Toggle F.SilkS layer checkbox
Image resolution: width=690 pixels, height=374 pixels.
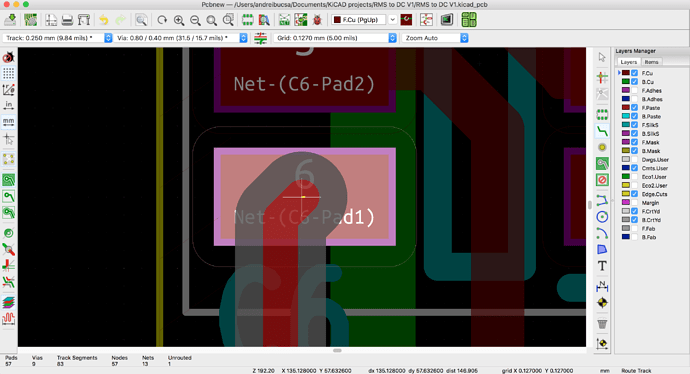coord(635,125)
